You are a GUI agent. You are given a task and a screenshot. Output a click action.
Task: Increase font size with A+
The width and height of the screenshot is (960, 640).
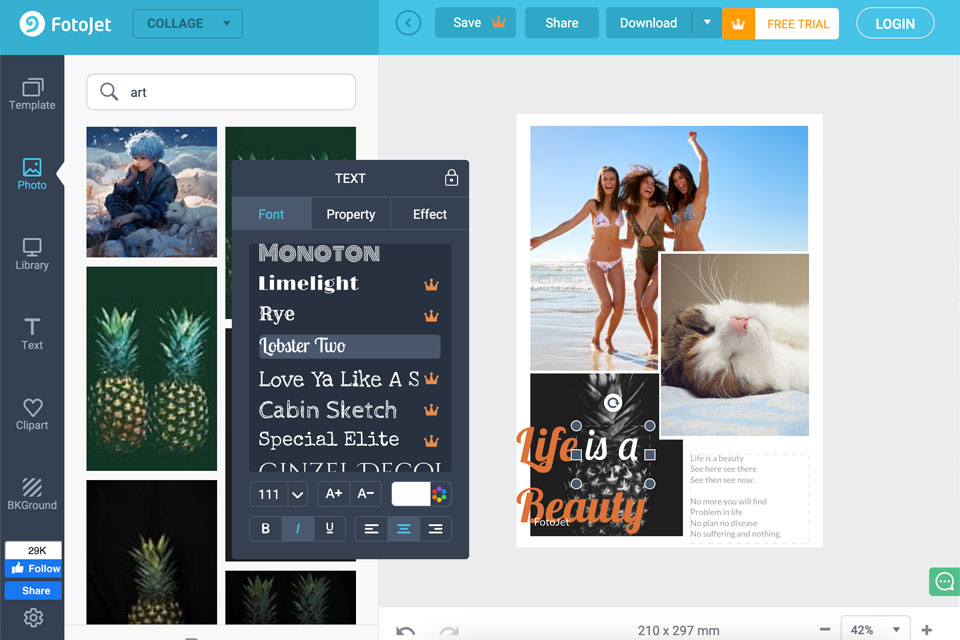334,494
